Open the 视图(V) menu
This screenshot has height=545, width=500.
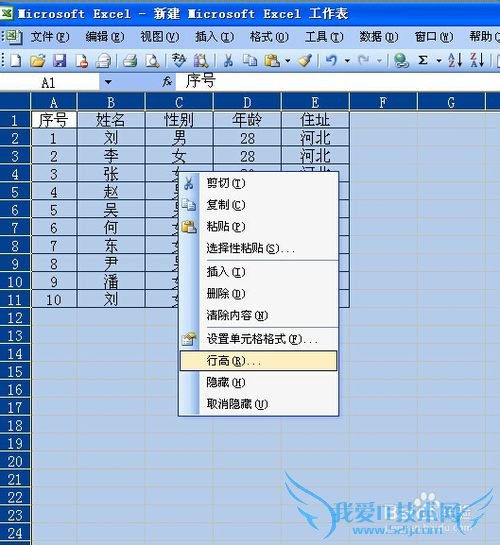(159, 36)
